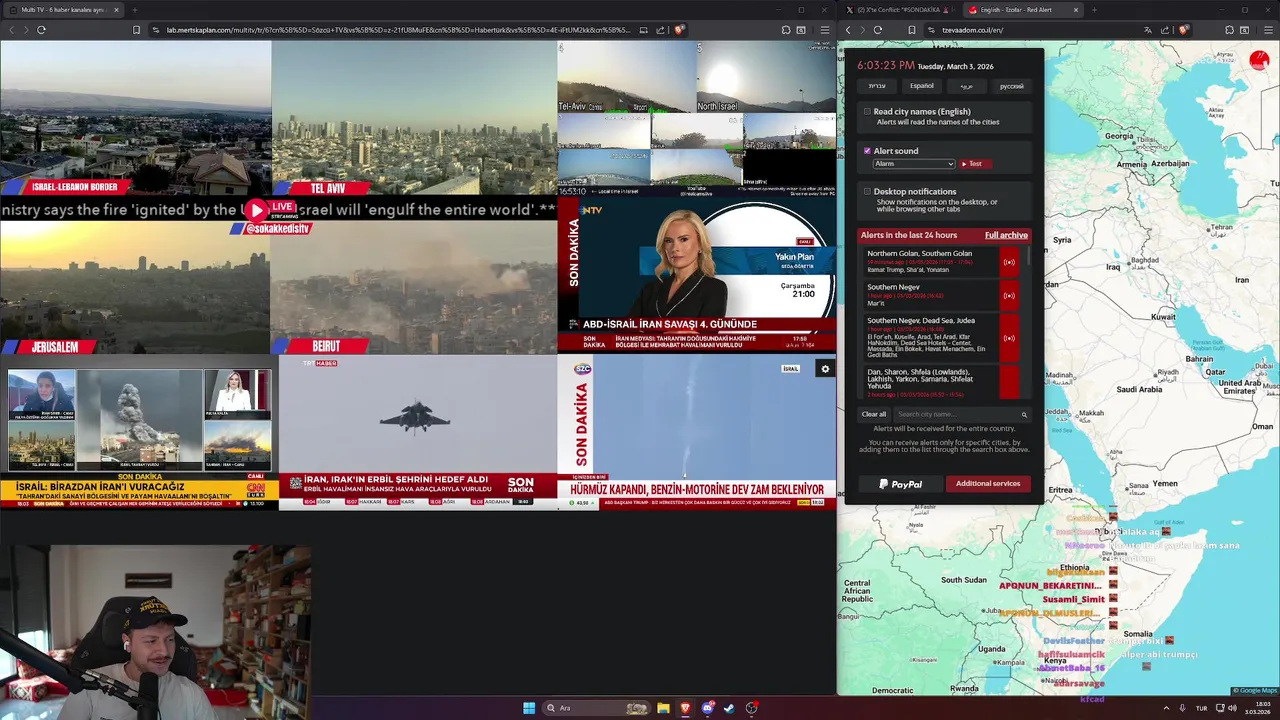1280x720 pixels.
Task: Open Brave browser from taskbar
Action: tap(685, 708)
